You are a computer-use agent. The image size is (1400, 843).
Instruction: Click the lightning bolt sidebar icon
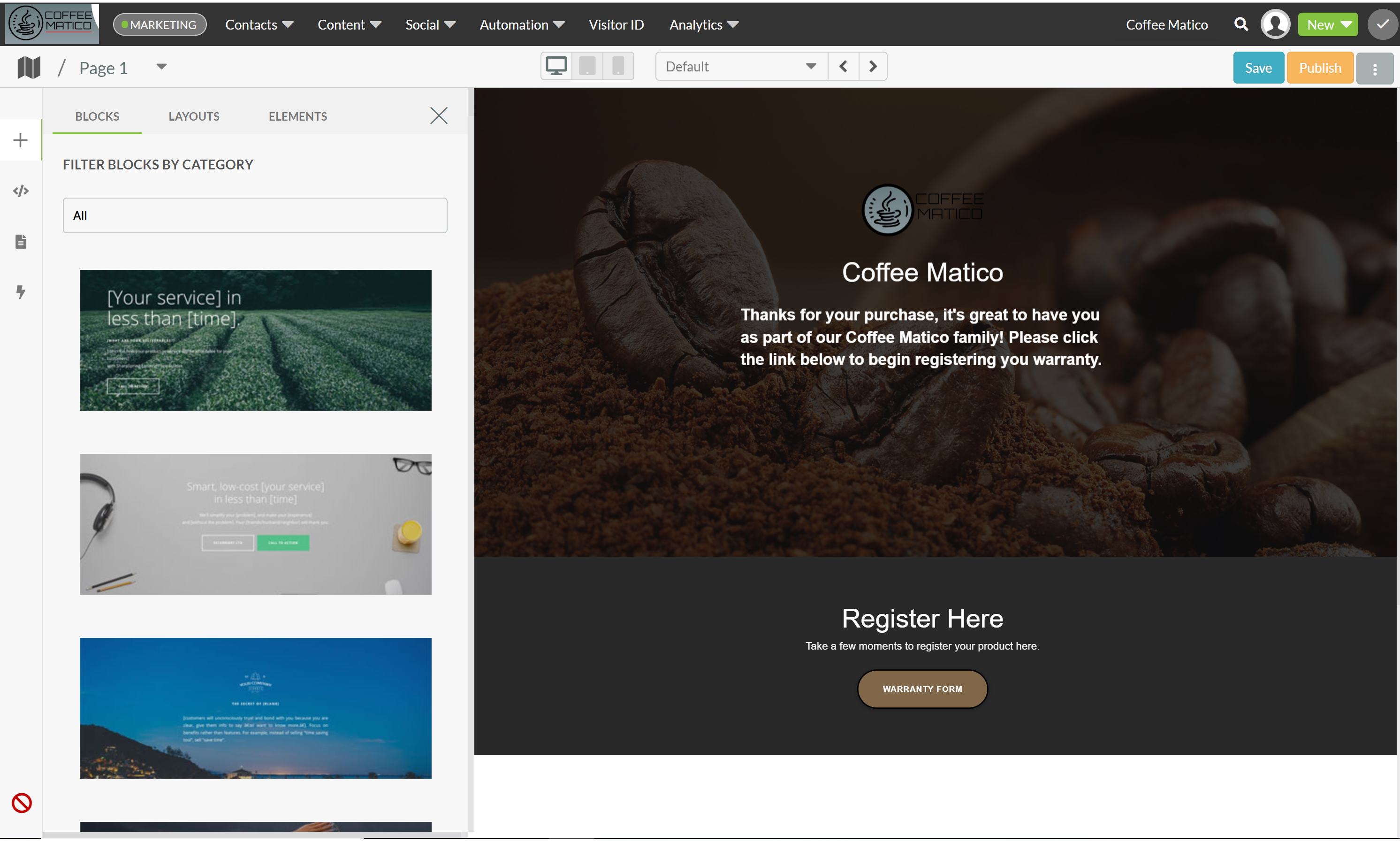click(x=21, y=292)
